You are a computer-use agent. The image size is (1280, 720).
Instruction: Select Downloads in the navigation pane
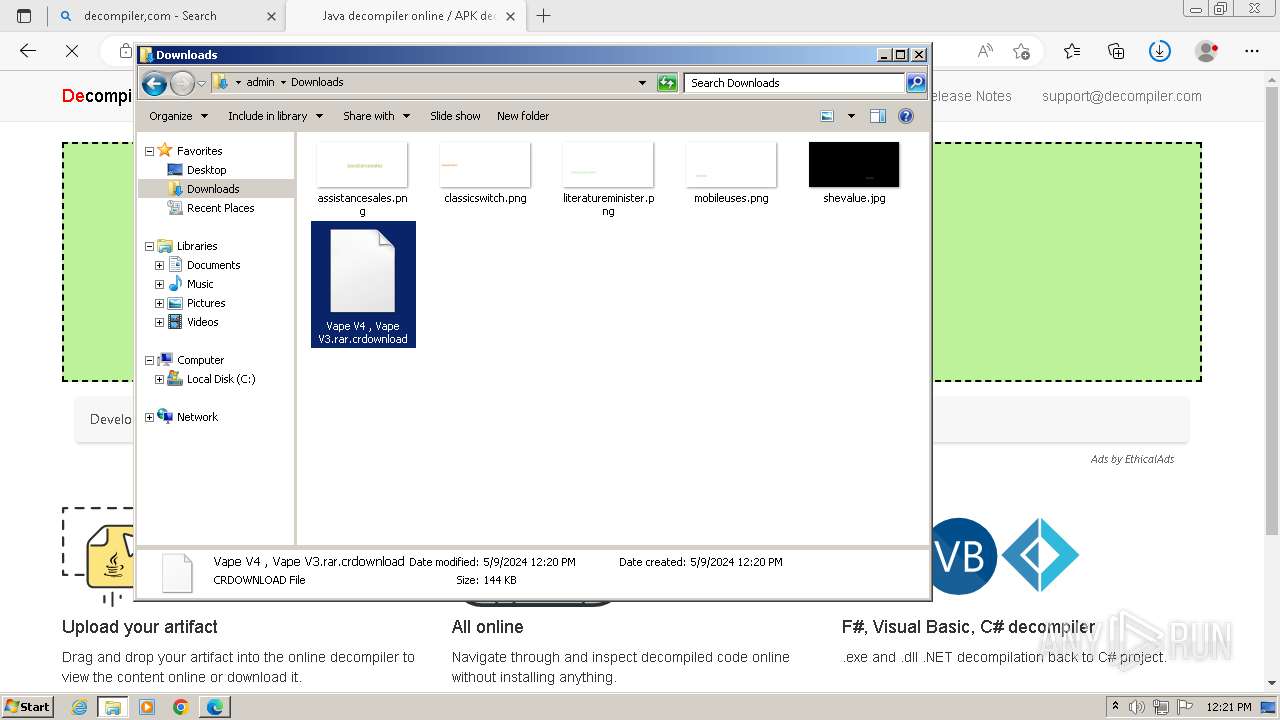pyautogui.click(x=213, y=189)
